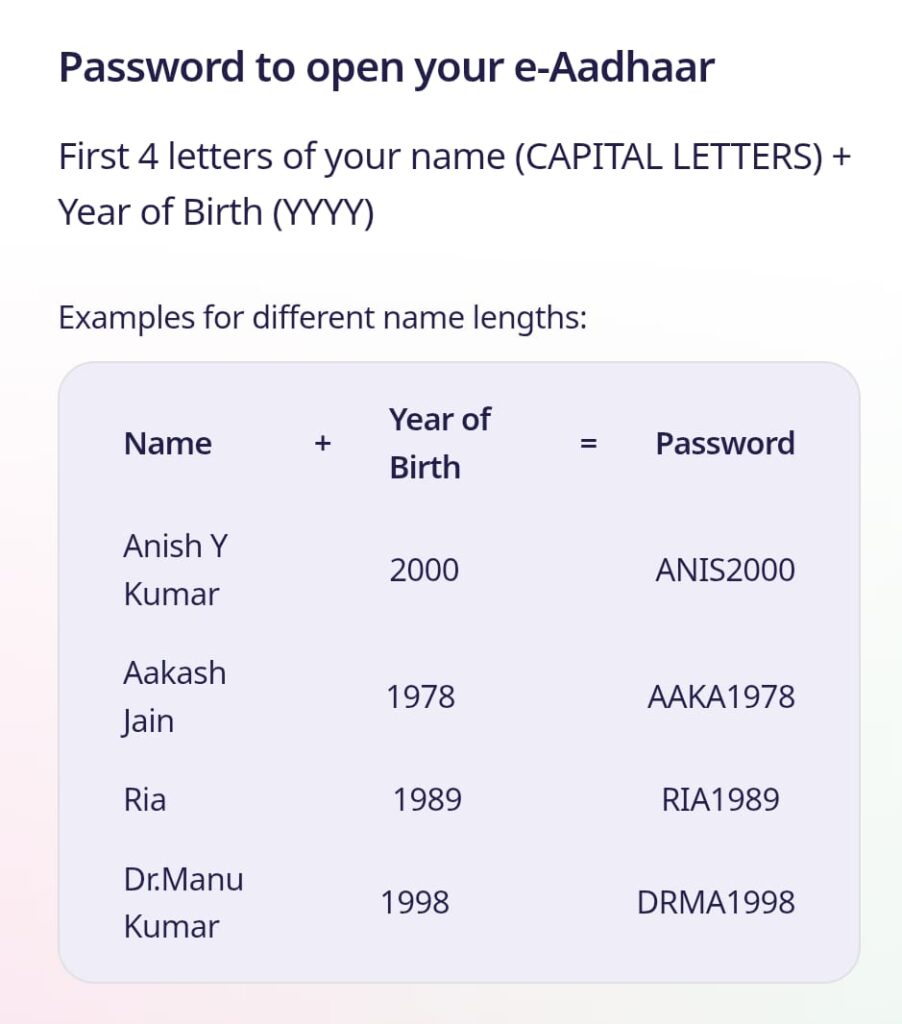Click the AAKA1978 password example

[x=721, y=697]
